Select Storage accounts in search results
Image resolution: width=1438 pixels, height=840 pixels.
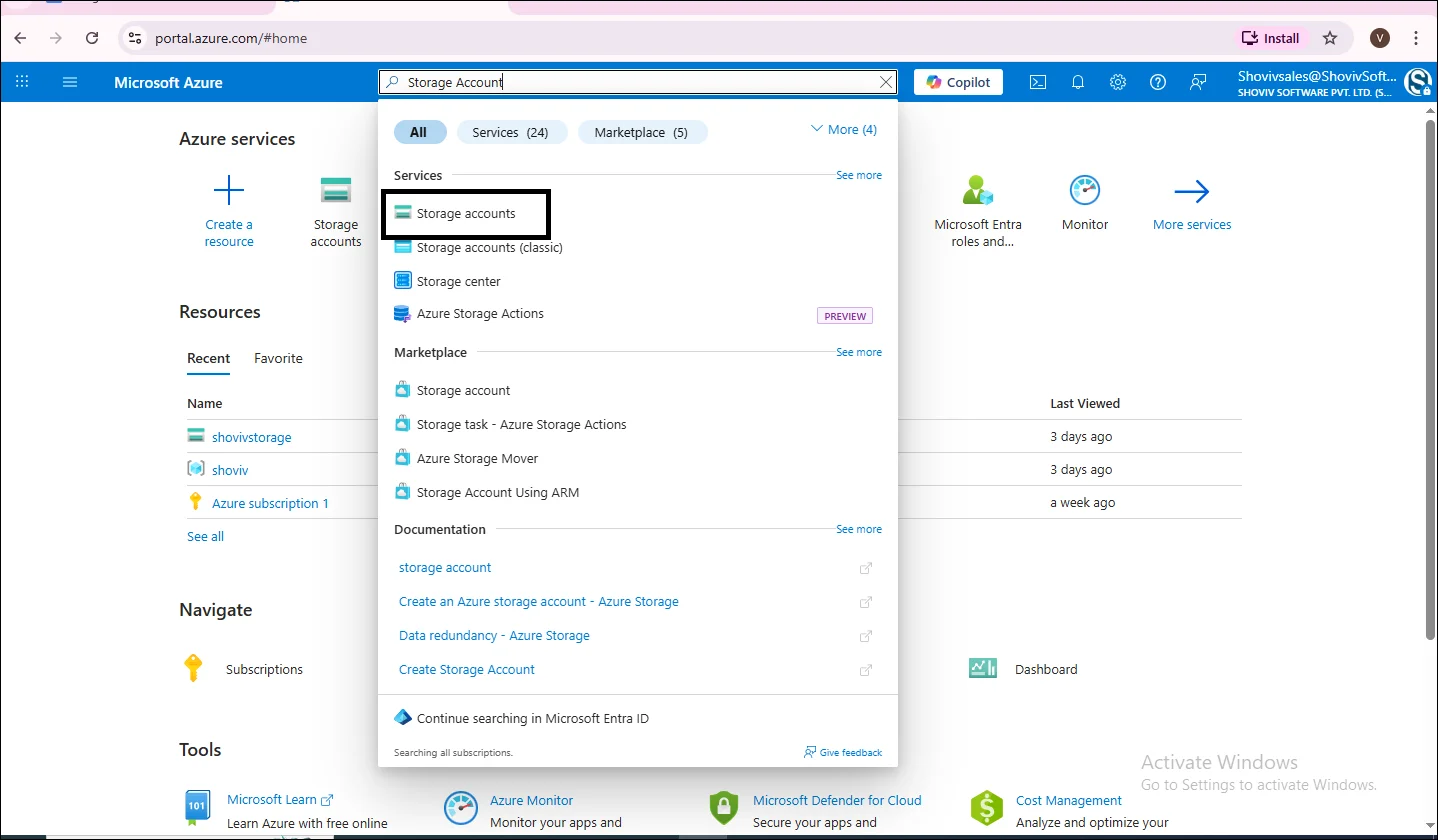click(466, 214)
